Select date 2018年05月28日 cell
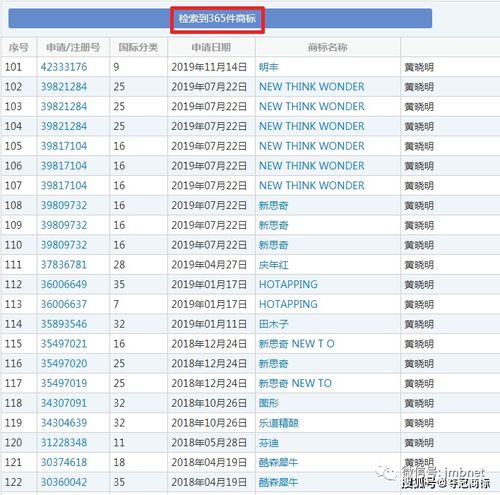Viewport: 500px width, 495px height. point(209,443)
